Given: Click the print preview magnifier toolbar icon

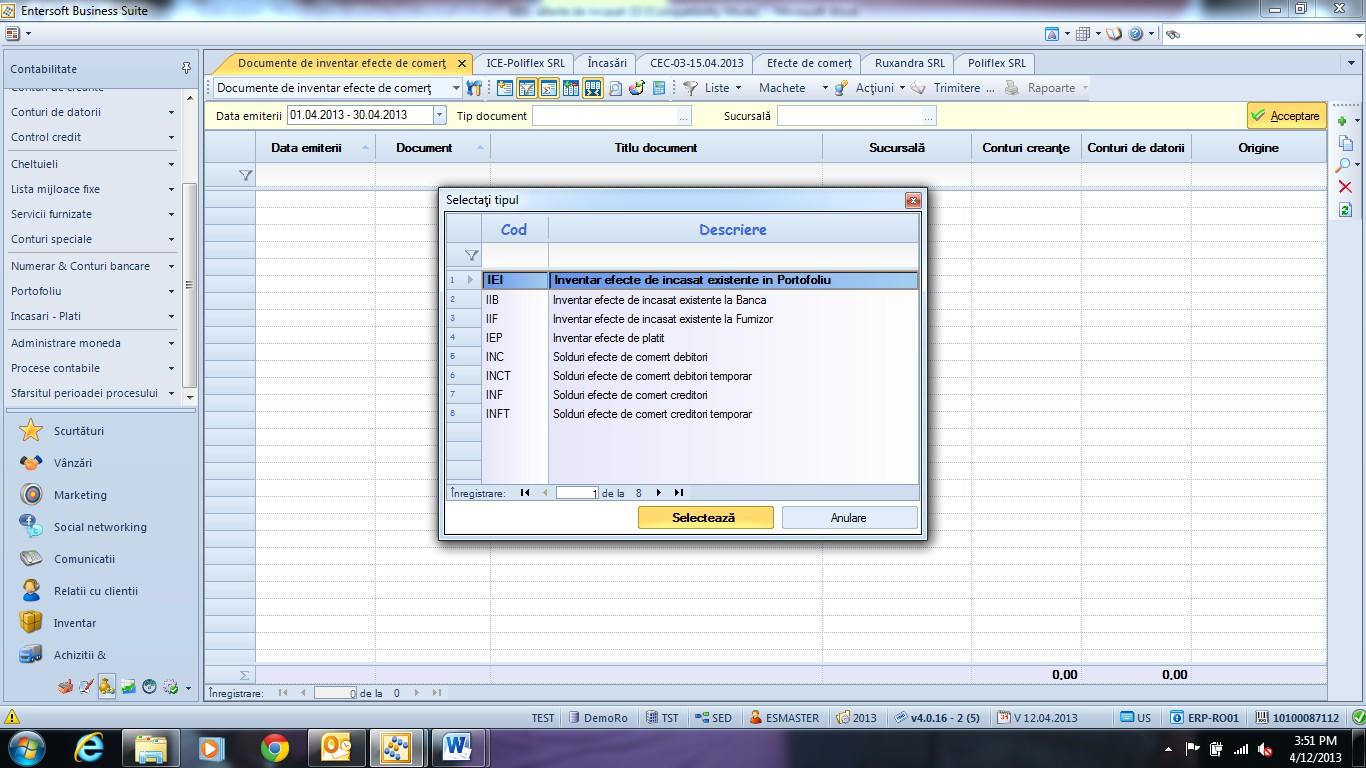Looking at the screenshot, I should point(615,88).
